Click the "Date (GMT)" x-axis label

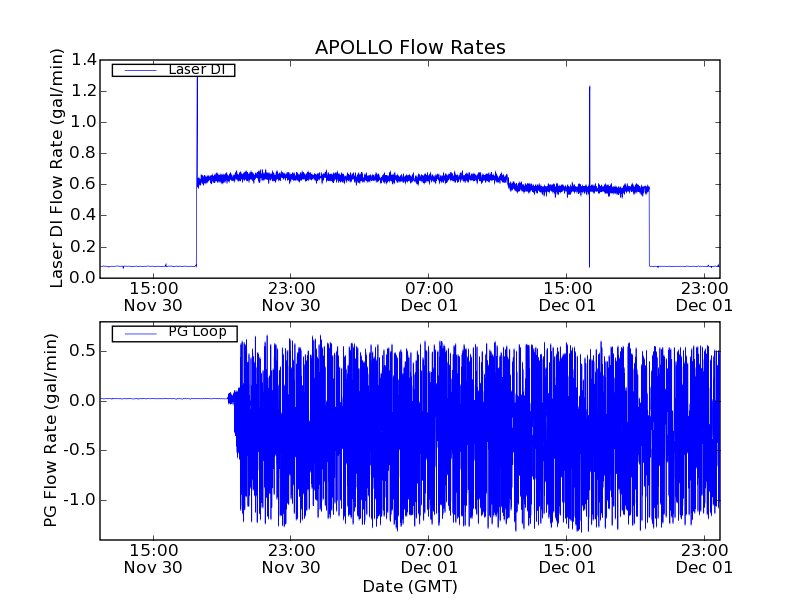point(410,587)
